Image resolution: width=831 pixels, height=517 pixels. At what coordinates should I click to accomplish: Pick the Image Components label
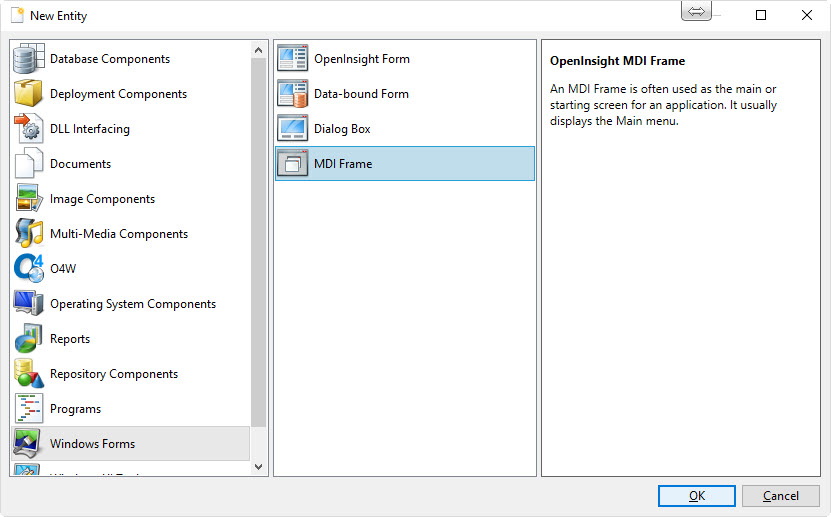pyautogui.click(x=102, y=199)
